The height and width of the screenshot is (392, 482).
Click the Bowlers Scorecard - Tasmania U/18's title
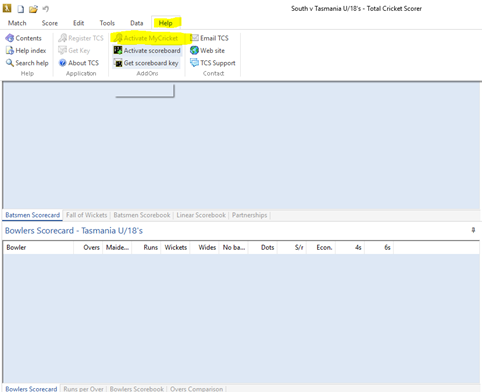74,231
